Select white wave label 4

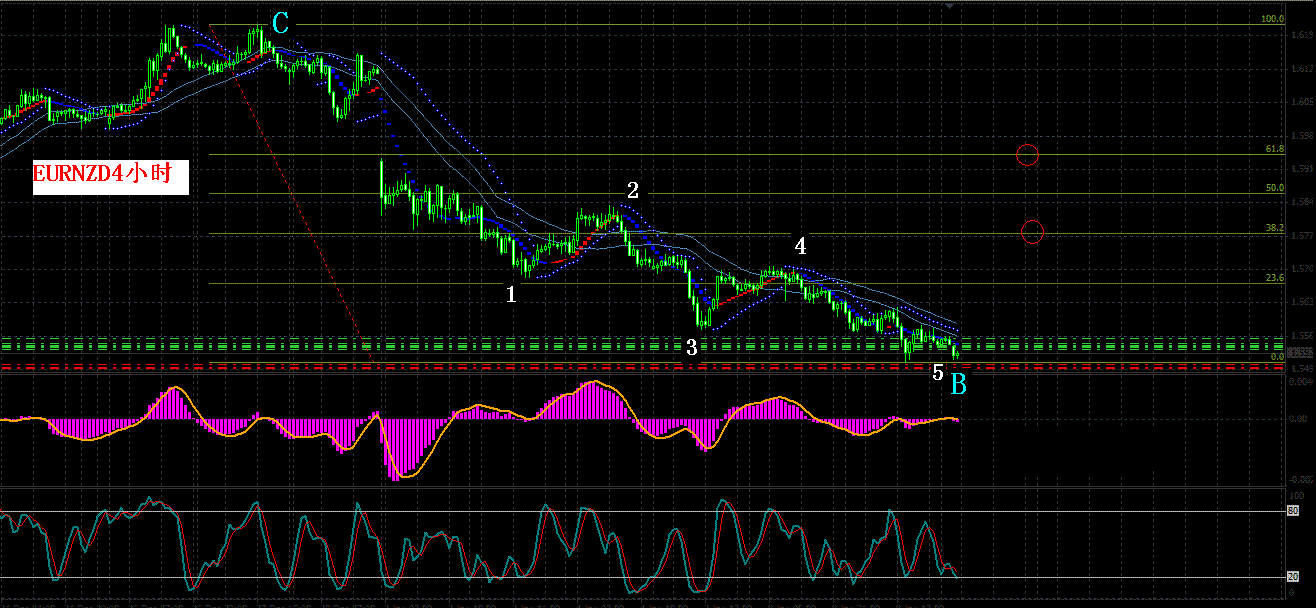tap(800, 245)
